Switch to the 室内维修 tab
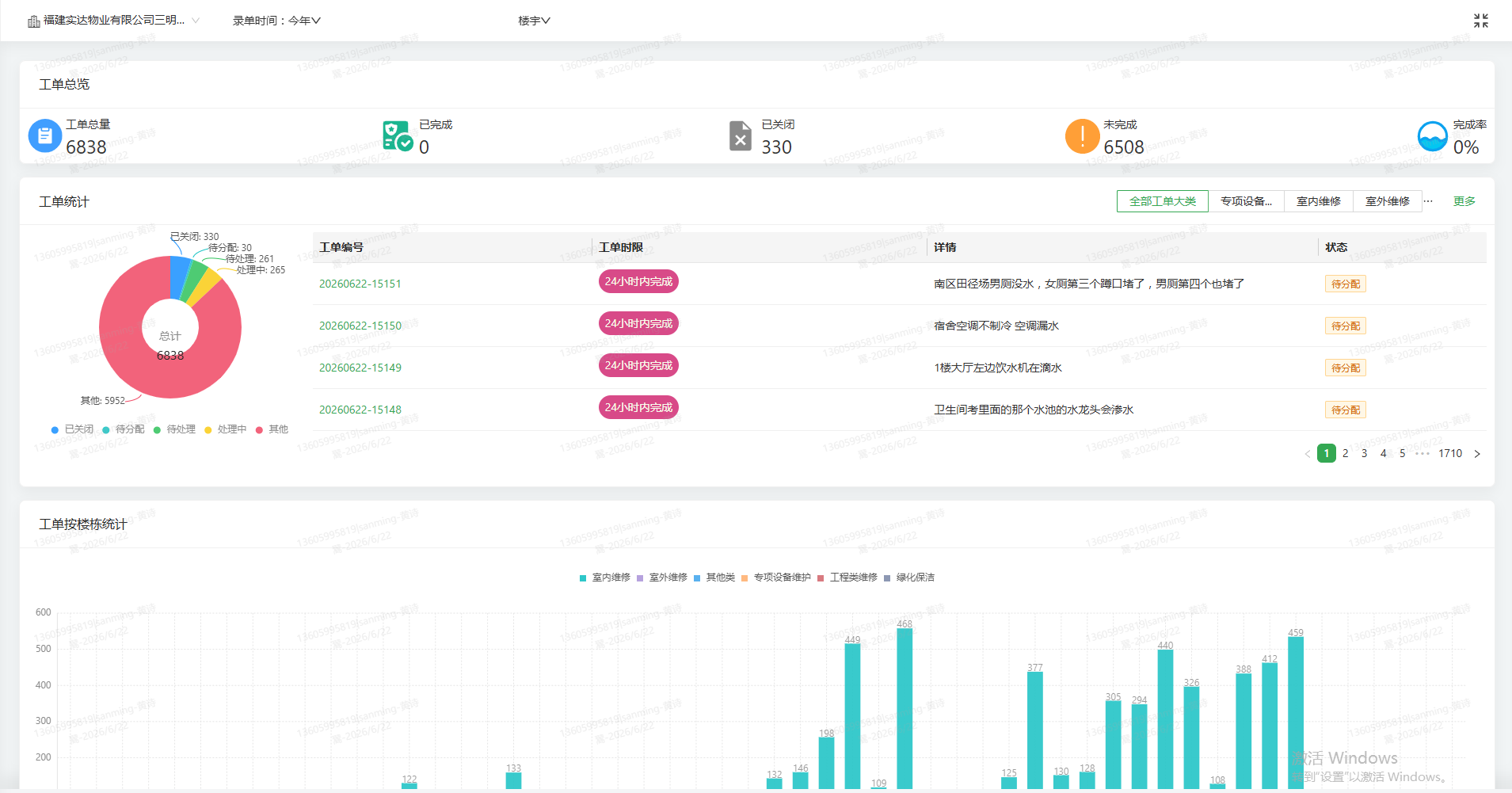 coord(1319,201)
